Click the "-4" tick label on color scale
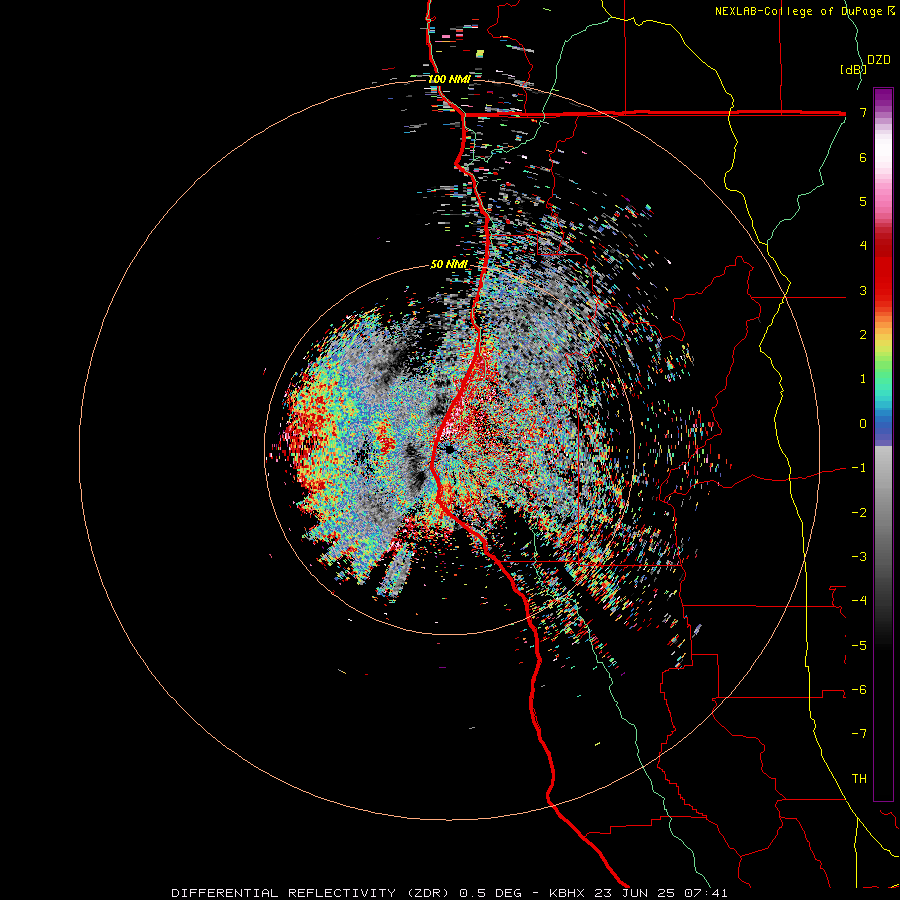The image size is (900, 900). pos(859,601)
